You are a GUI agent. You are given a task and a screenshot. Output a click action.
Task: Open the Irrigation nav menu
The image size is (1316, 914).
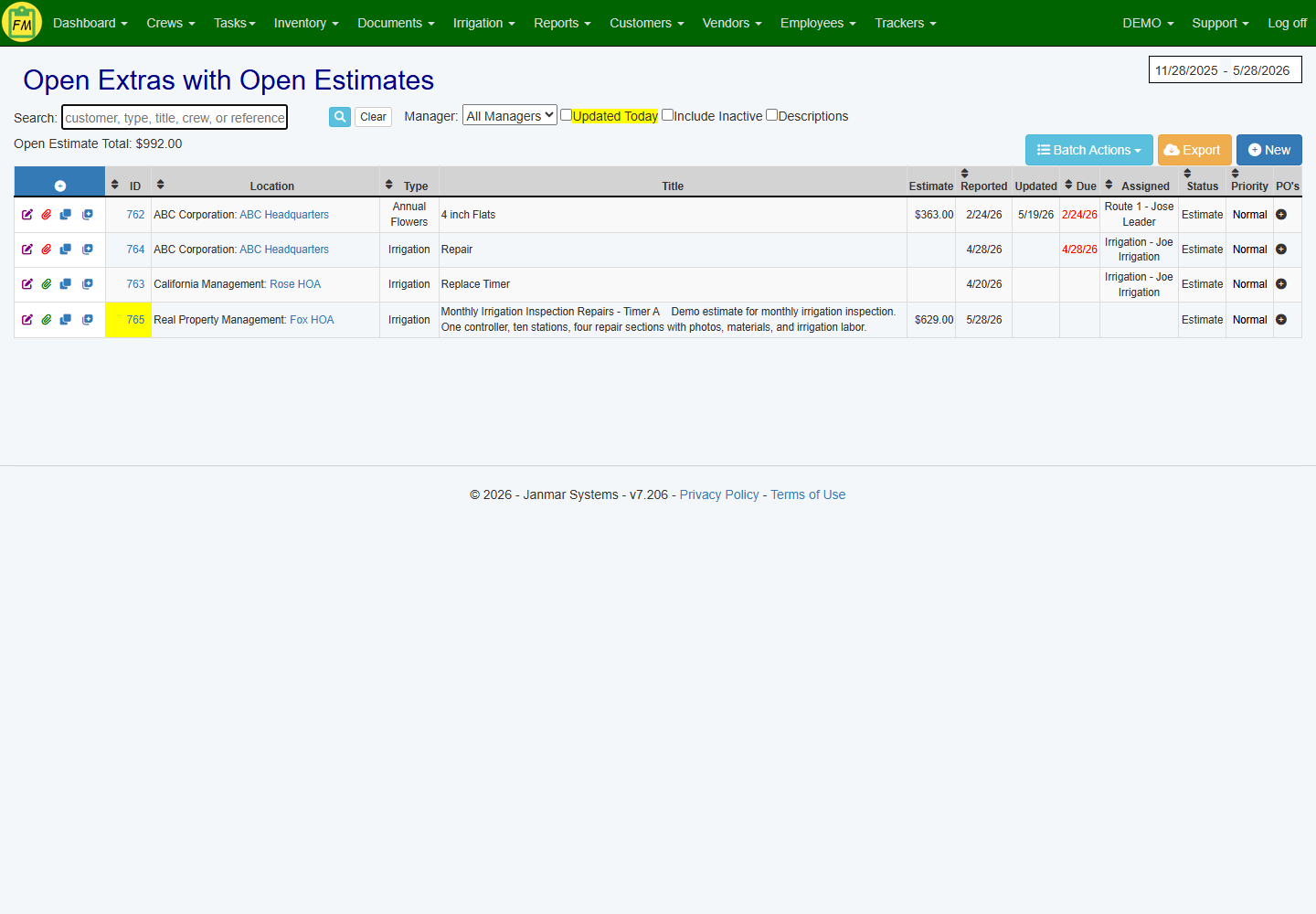[x=484, y=23]
